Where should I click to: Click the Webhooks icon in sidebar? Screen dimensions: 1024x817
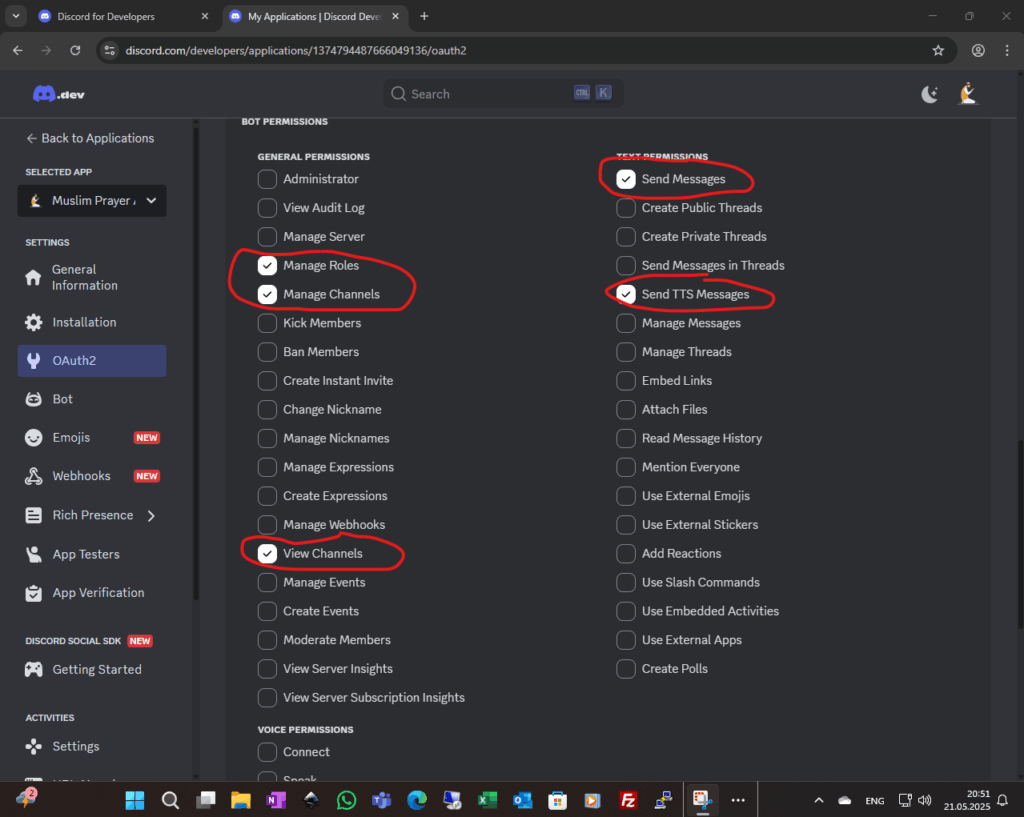pos(33,476)
